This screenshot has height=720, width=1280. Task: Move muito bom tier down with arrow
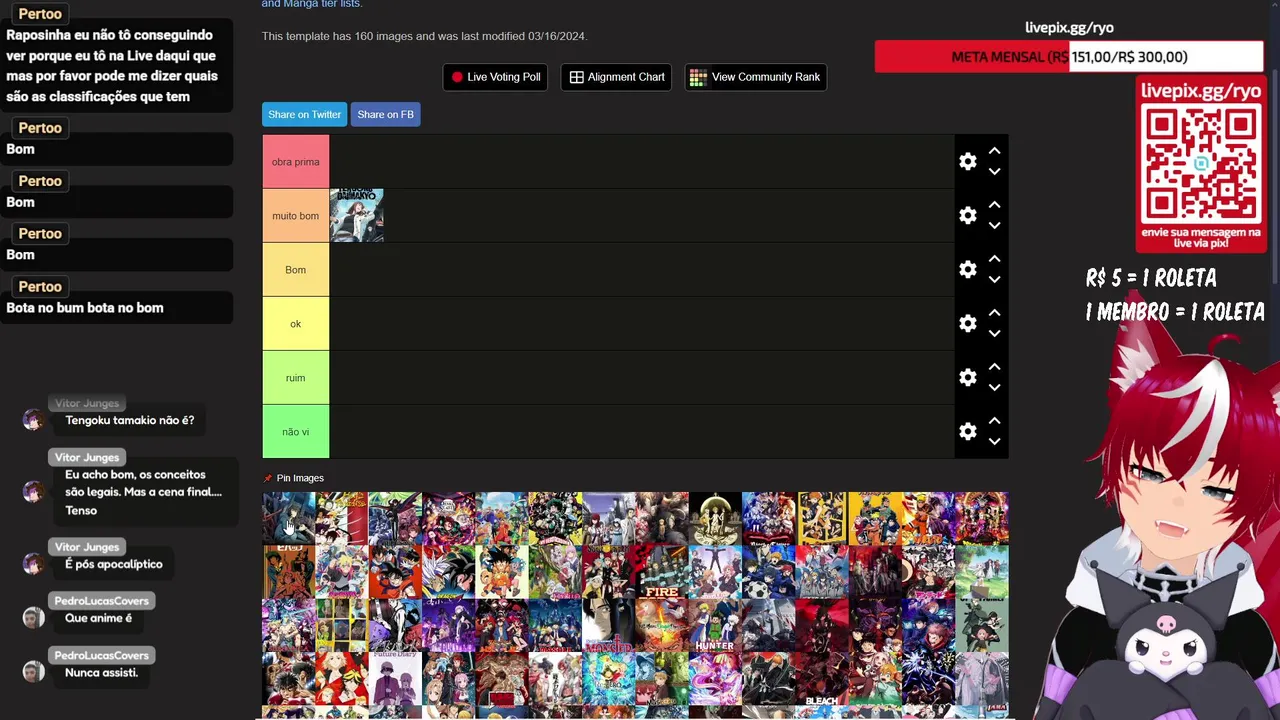coord(994,225)
